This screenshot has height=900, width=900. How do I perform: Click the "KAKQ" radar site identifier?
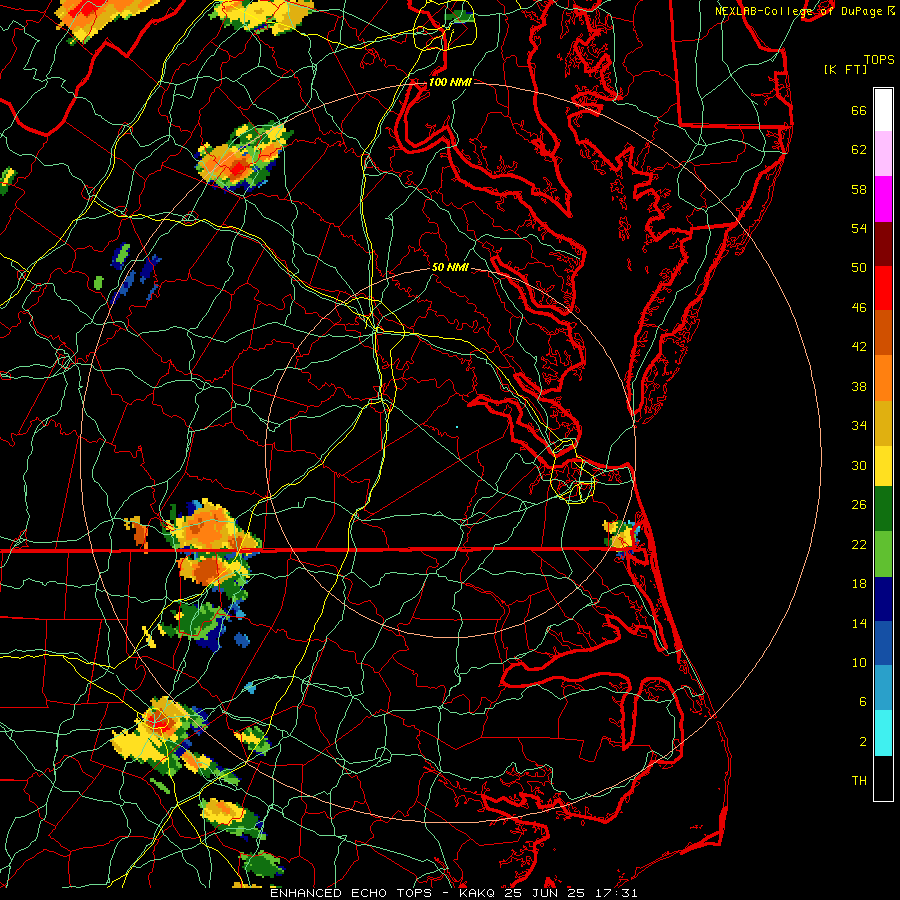tap(479, 893)
